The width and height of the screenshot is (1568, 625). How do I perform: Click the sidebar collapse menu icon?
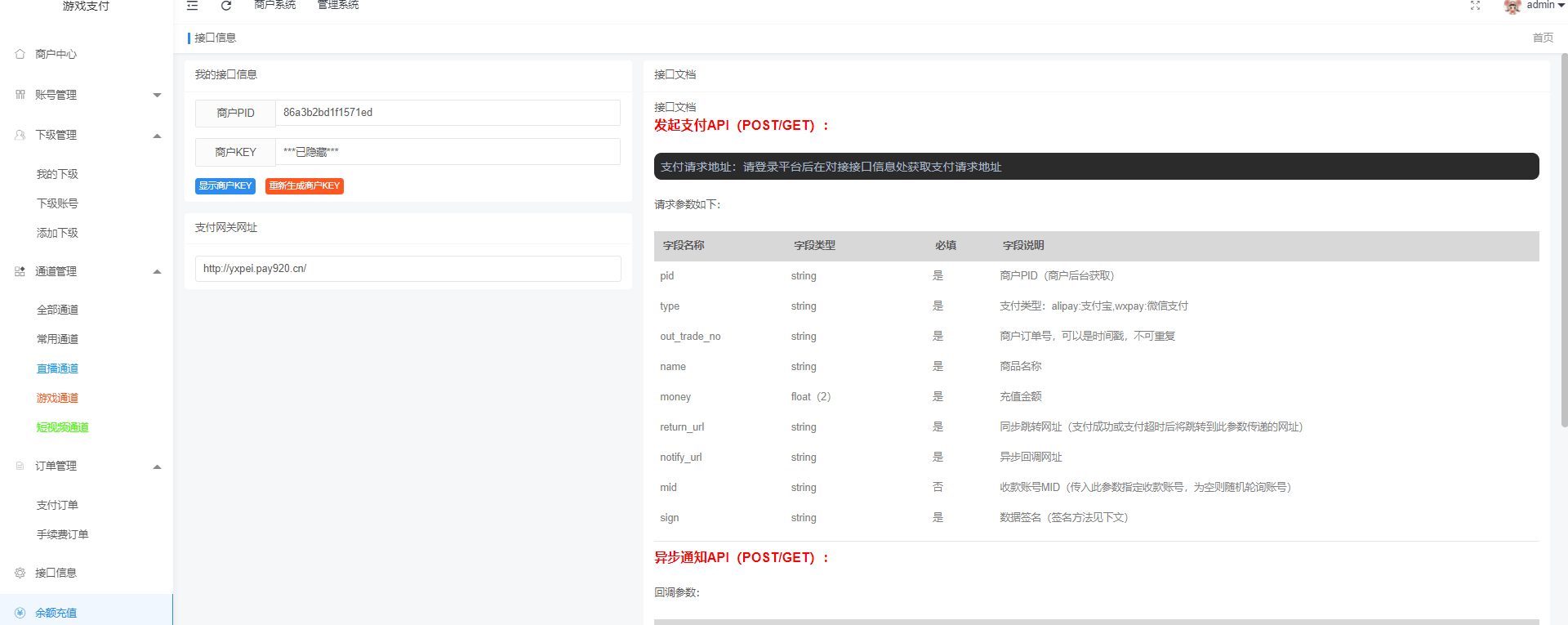193,6
